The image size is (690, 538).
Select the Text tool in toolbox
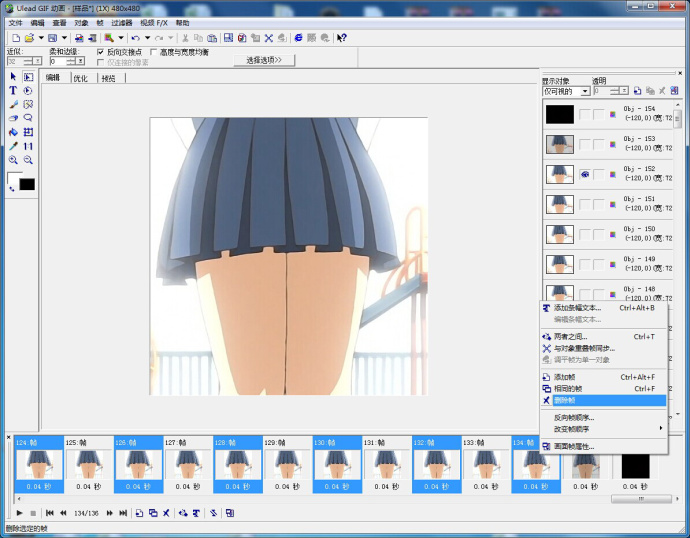click(13, 90)
